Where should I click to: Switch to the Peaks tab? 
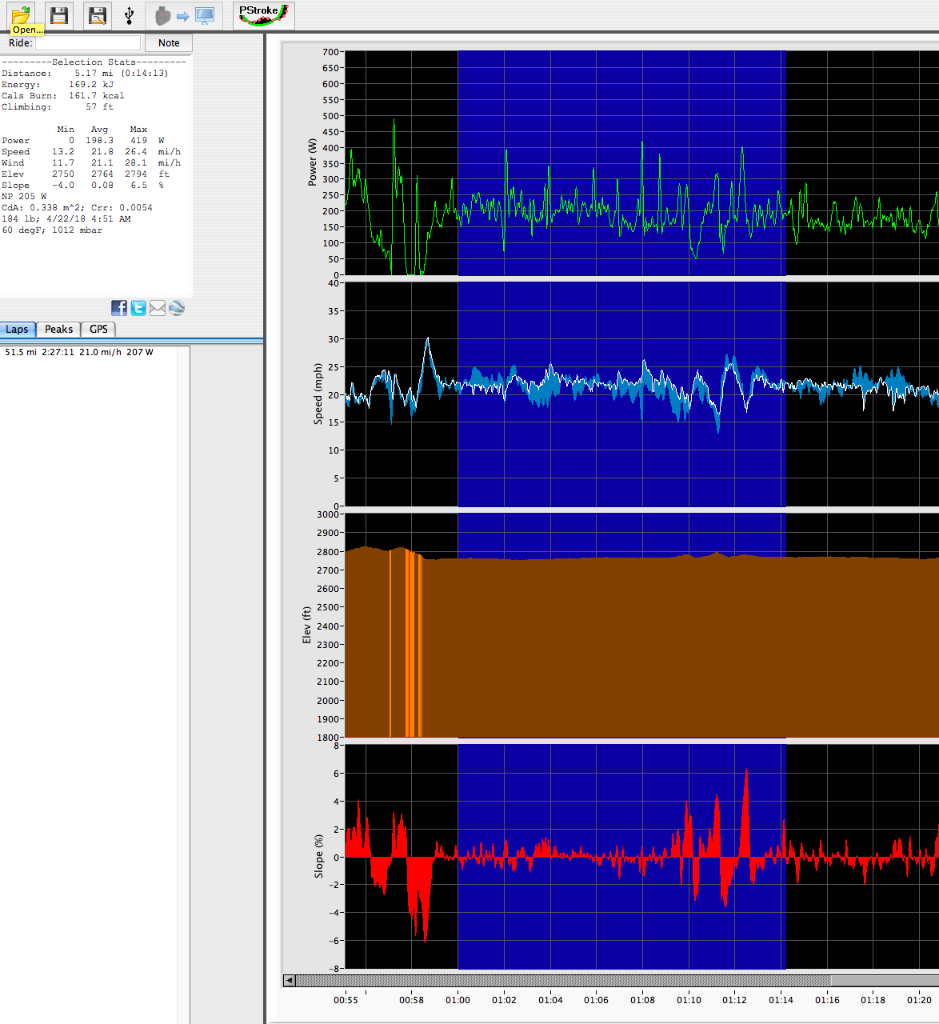pyautogui.click(x=59, y=330)
